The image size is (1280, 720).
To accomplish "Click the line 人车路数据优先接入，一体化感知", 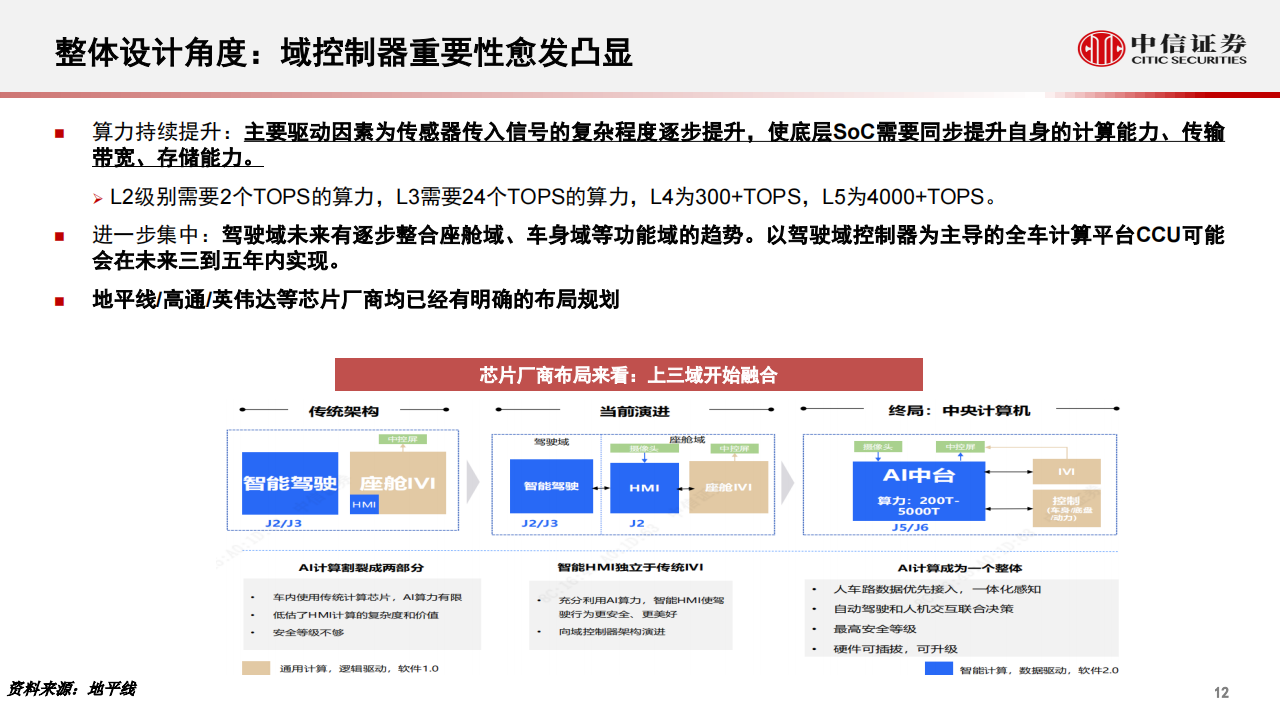I will (936, 589).
